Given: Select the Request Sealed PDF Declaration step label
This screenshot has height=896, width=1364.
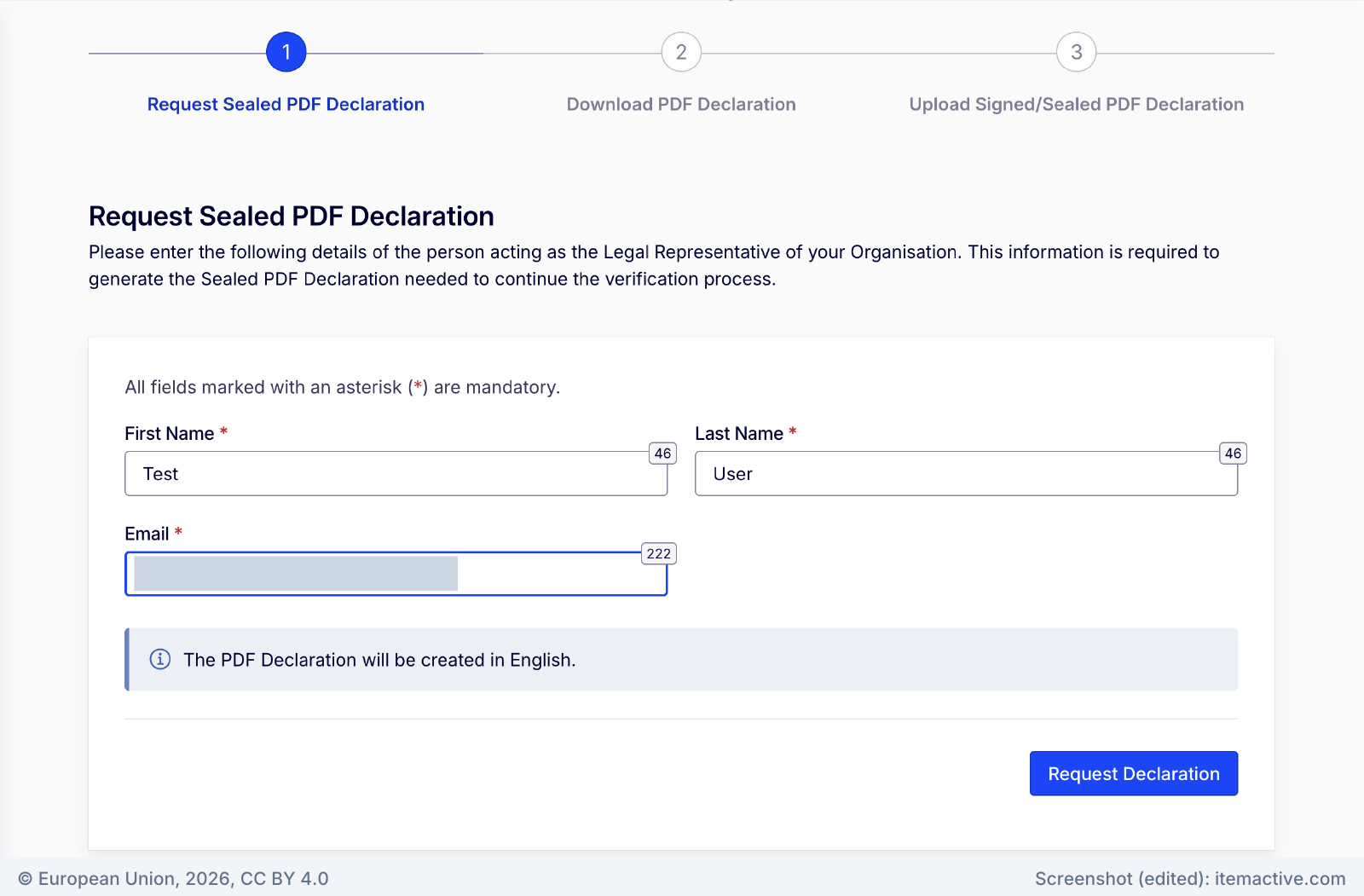Looking at the screenshot, I should point(286,104).
